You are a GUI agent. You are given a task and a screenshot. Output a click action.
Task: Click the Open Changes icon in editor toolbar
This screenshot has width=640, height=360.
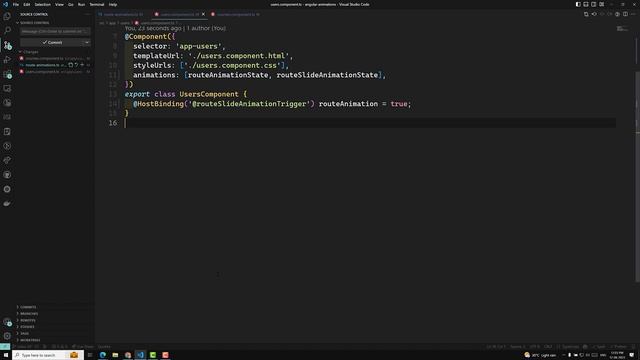point(586,14)
